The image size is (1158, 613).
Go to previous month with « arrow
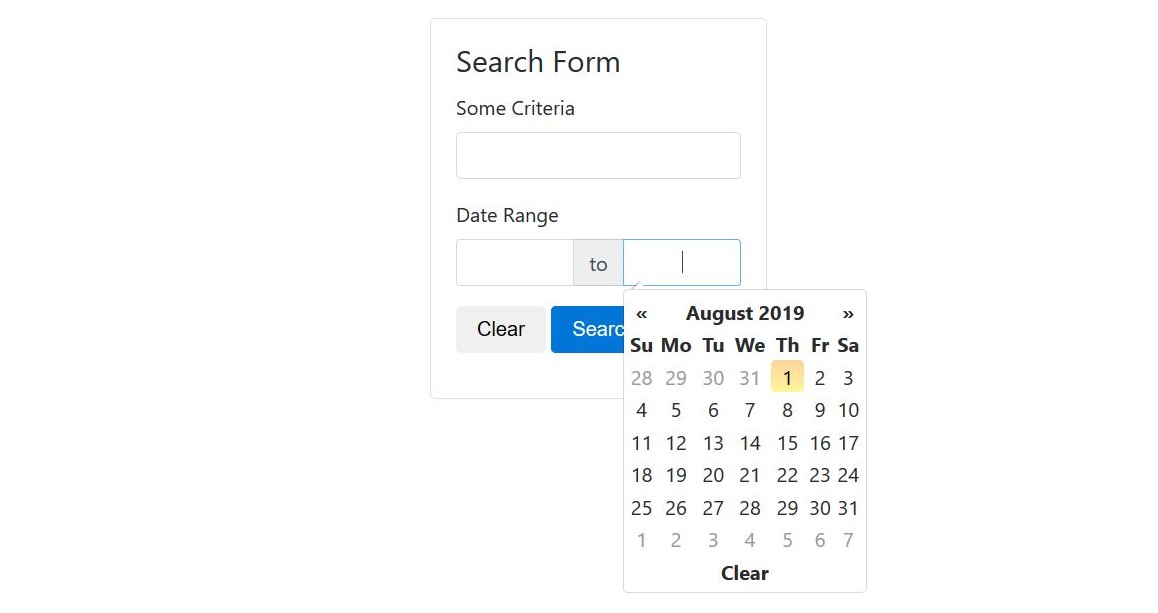(641, 314)
